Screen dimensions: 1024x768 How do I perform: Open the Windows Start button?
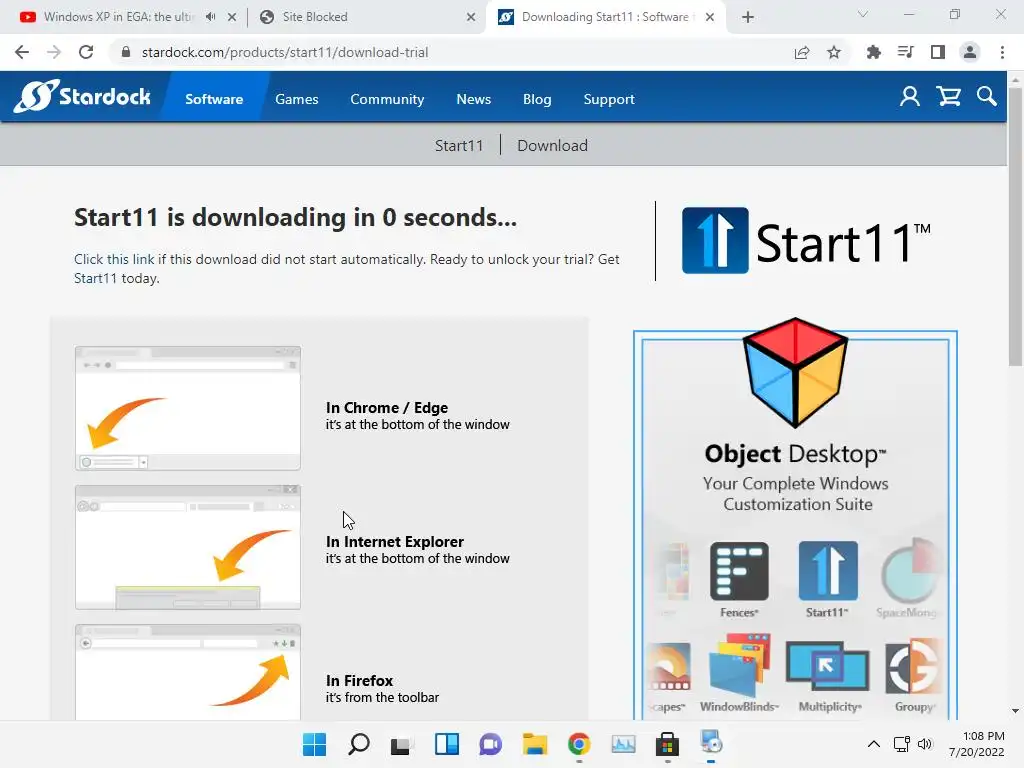tap(314, 744)
